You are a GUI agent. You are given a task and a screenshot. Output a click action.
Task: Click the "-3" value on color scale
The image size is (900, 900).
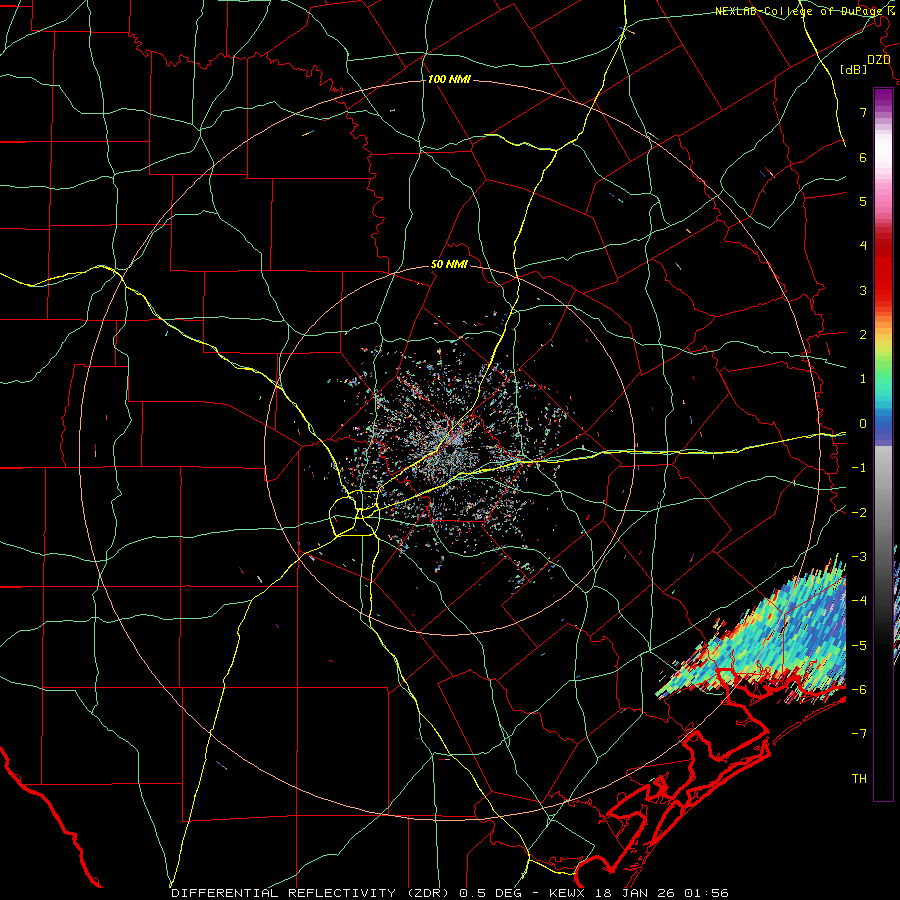point(859,557)
